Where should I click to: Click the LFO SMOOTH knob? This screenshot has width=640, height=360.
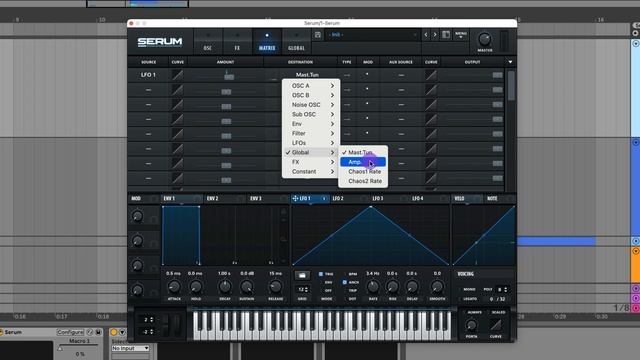pyautogui.click(x=437, y=287)
